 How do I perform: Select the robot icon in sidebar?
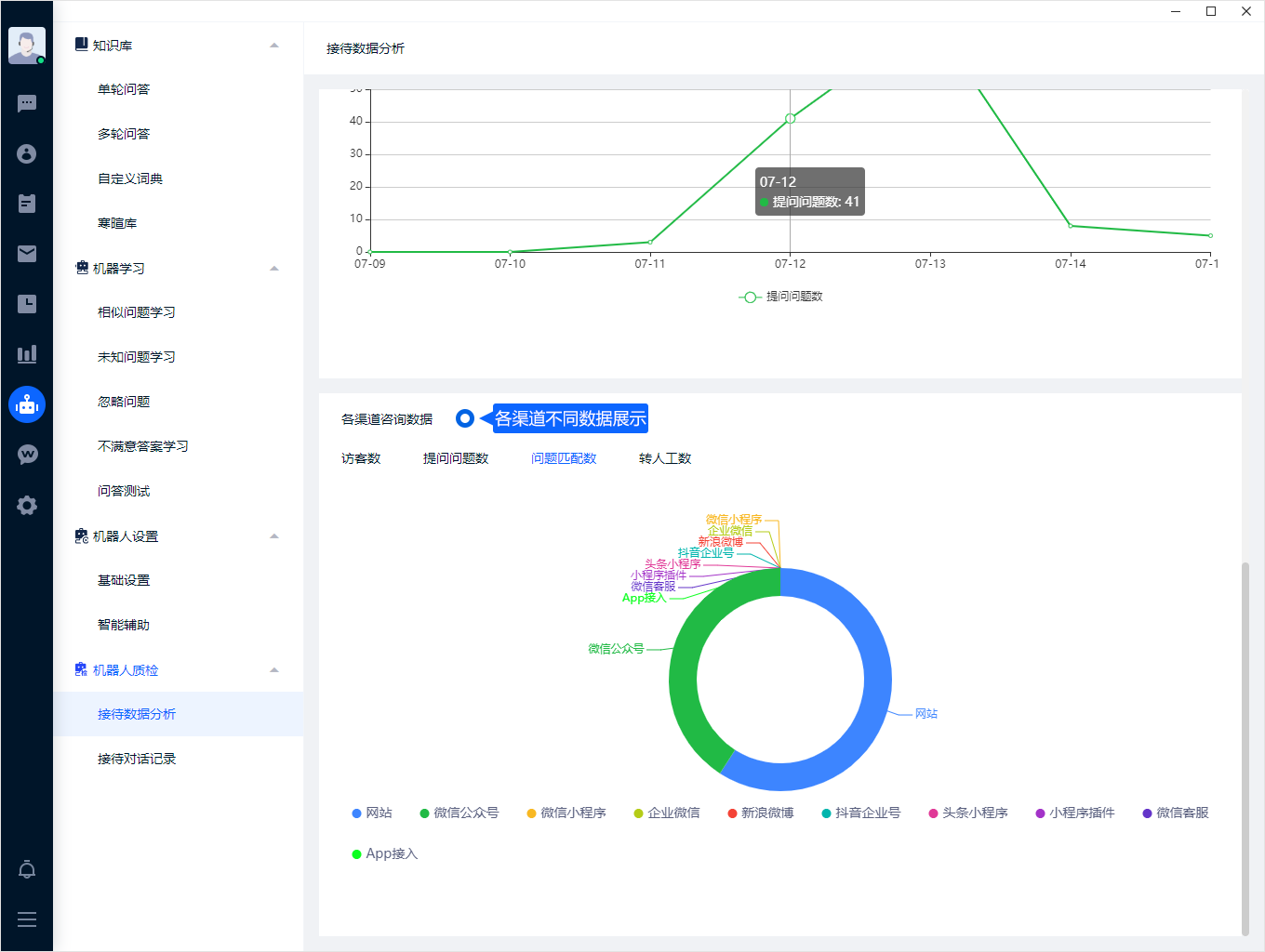coord(27,404)
